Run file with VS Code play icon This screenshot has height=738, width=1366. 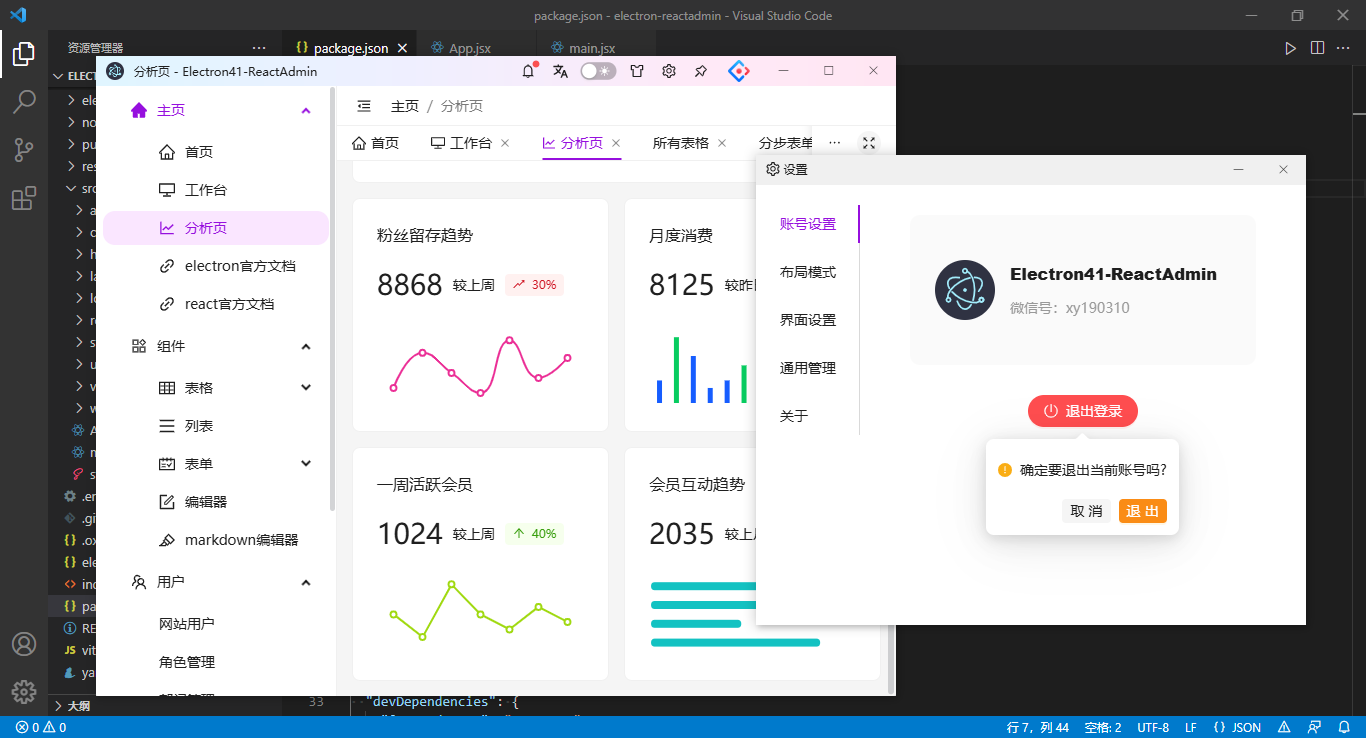click(x=1290, y=48)
